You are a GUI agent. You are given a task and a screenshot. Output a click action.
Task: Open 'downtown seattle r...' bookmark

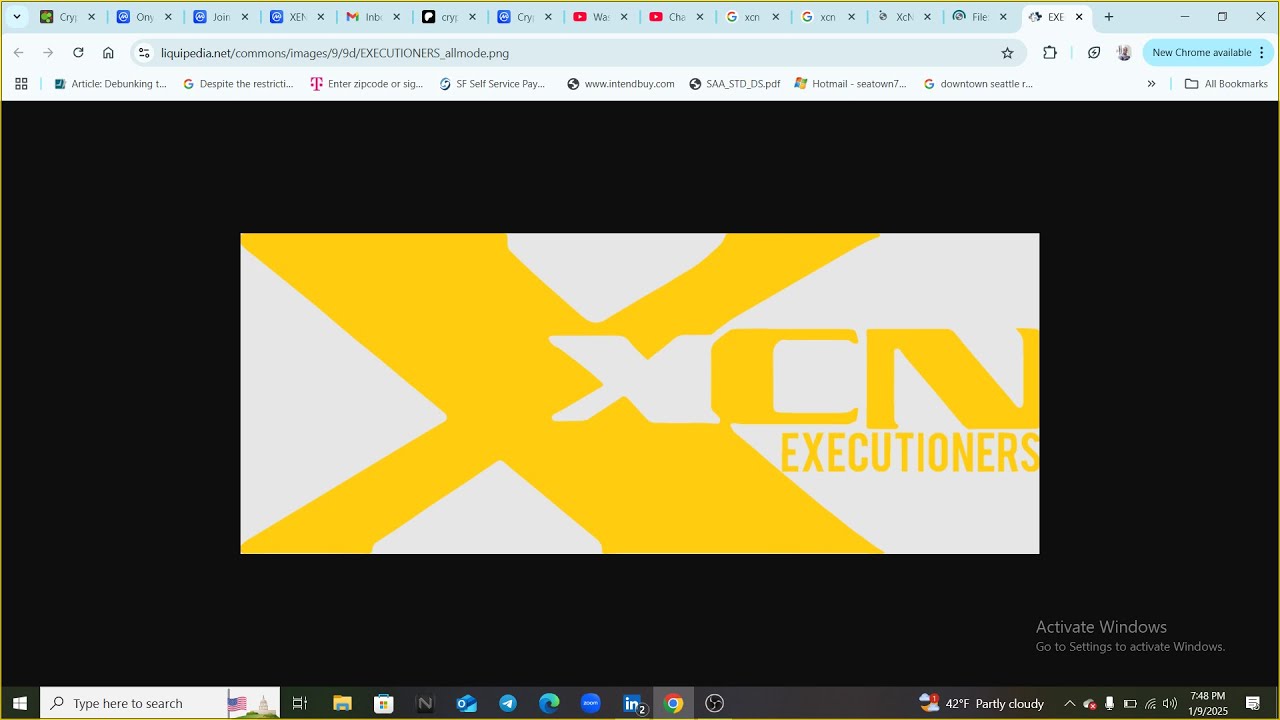(x=978, y=84)
